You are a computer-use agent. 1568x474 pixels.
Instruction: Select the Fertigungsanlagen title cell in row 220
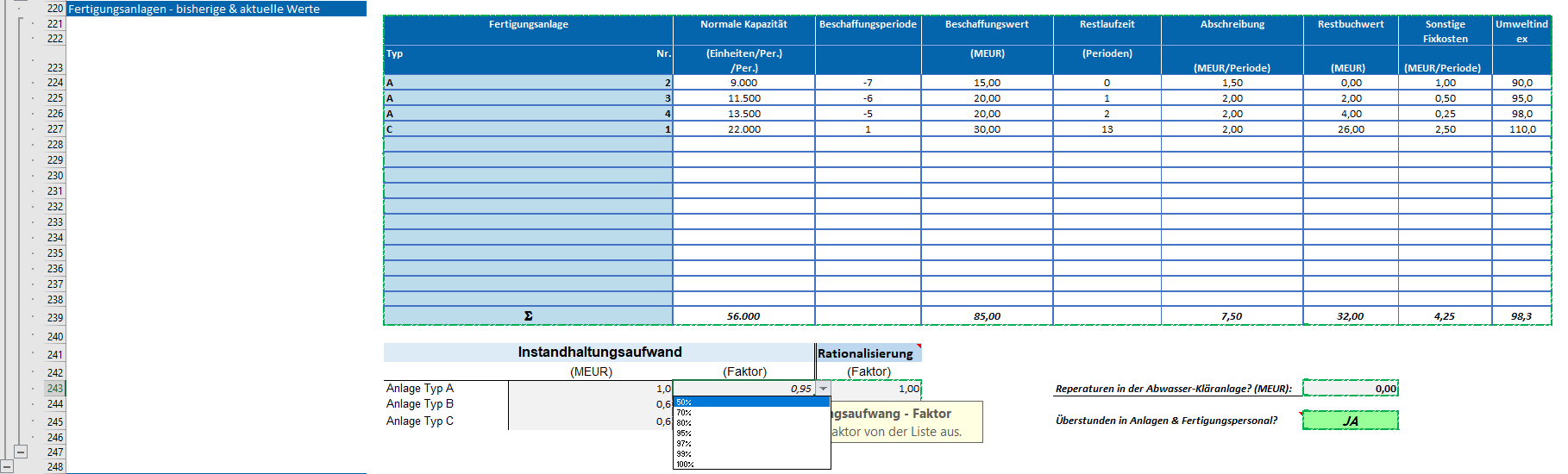tap(216, 9)
